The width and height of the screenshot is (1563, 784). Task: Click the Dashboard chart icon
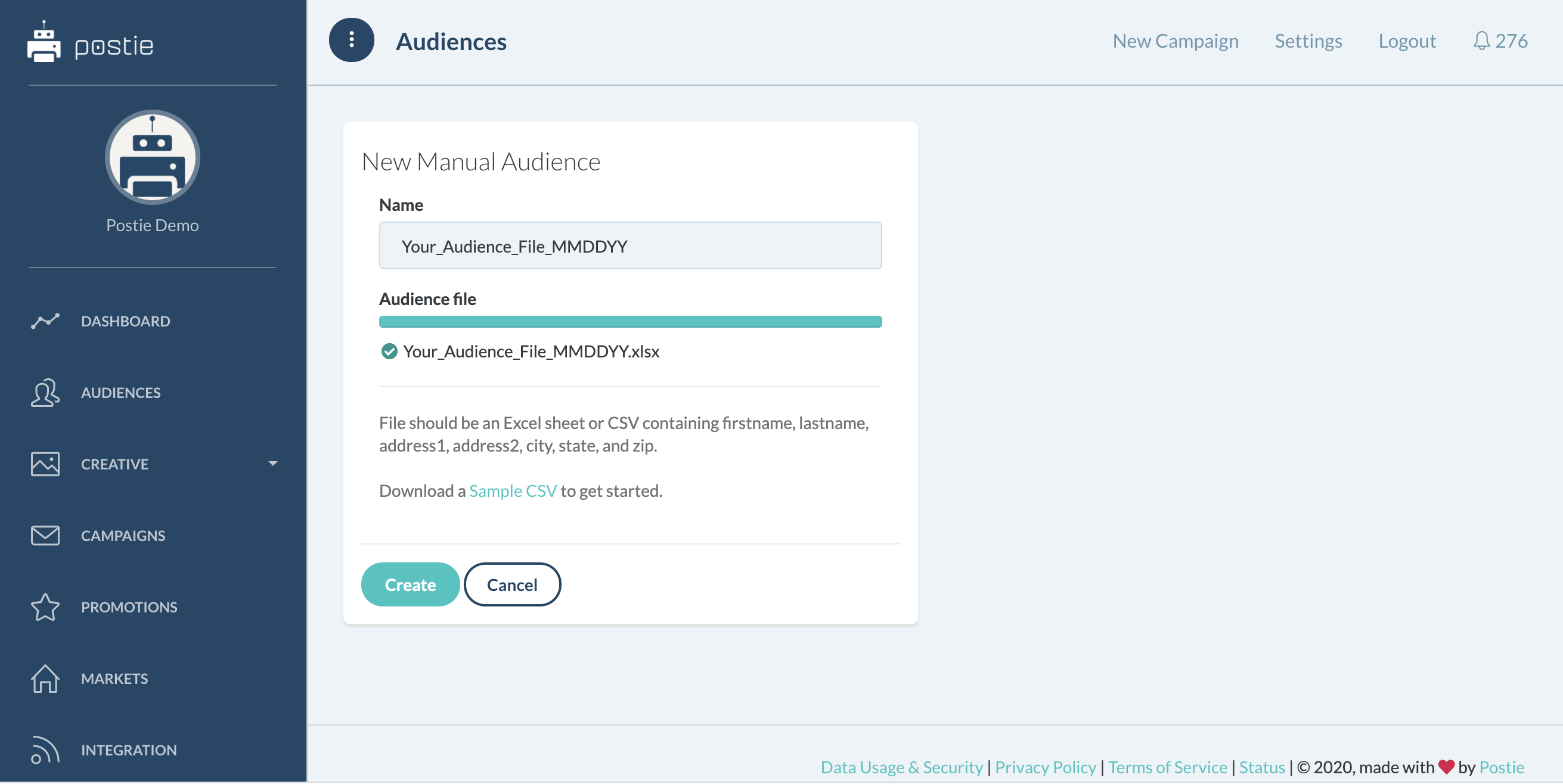(45, 321)
